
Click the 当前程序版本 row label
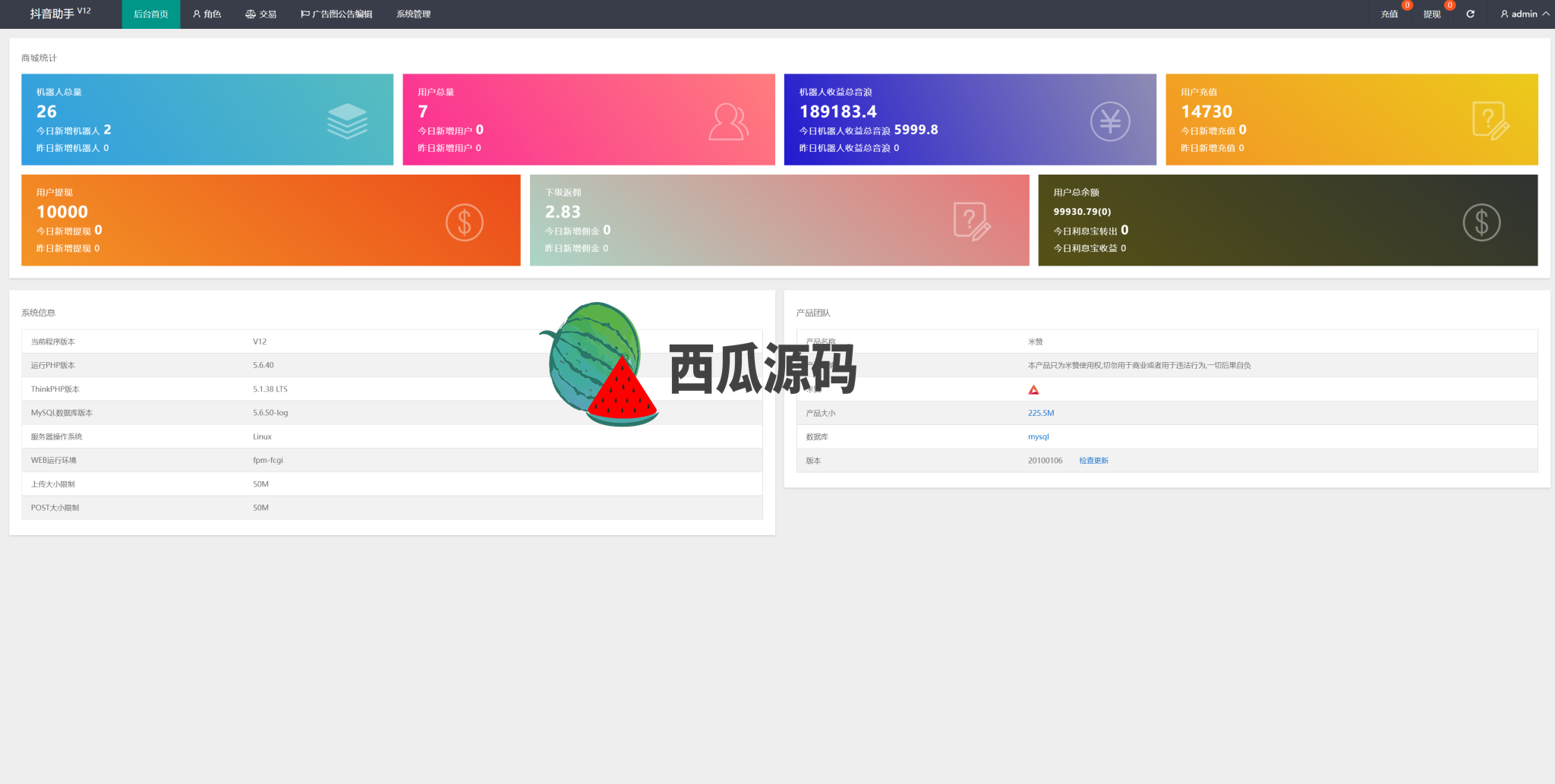pyautogui.click(x=52, y=342)
